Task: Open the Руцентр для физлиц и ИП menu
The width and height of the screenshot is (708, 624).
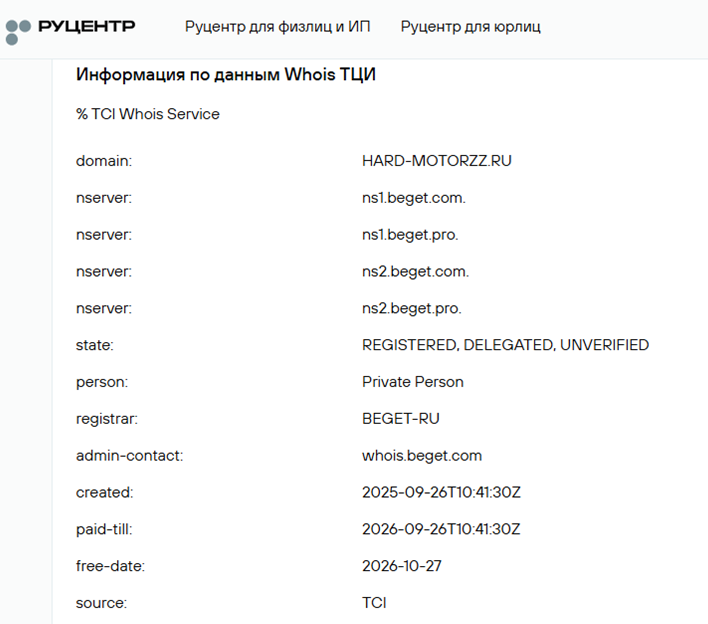Action: 277,26
